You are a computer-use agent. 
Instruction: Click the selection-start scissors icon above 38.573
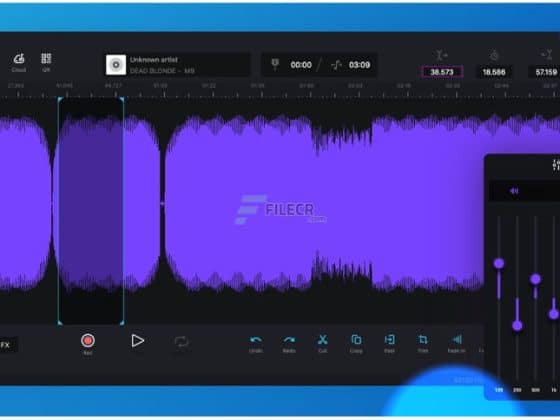441,55
